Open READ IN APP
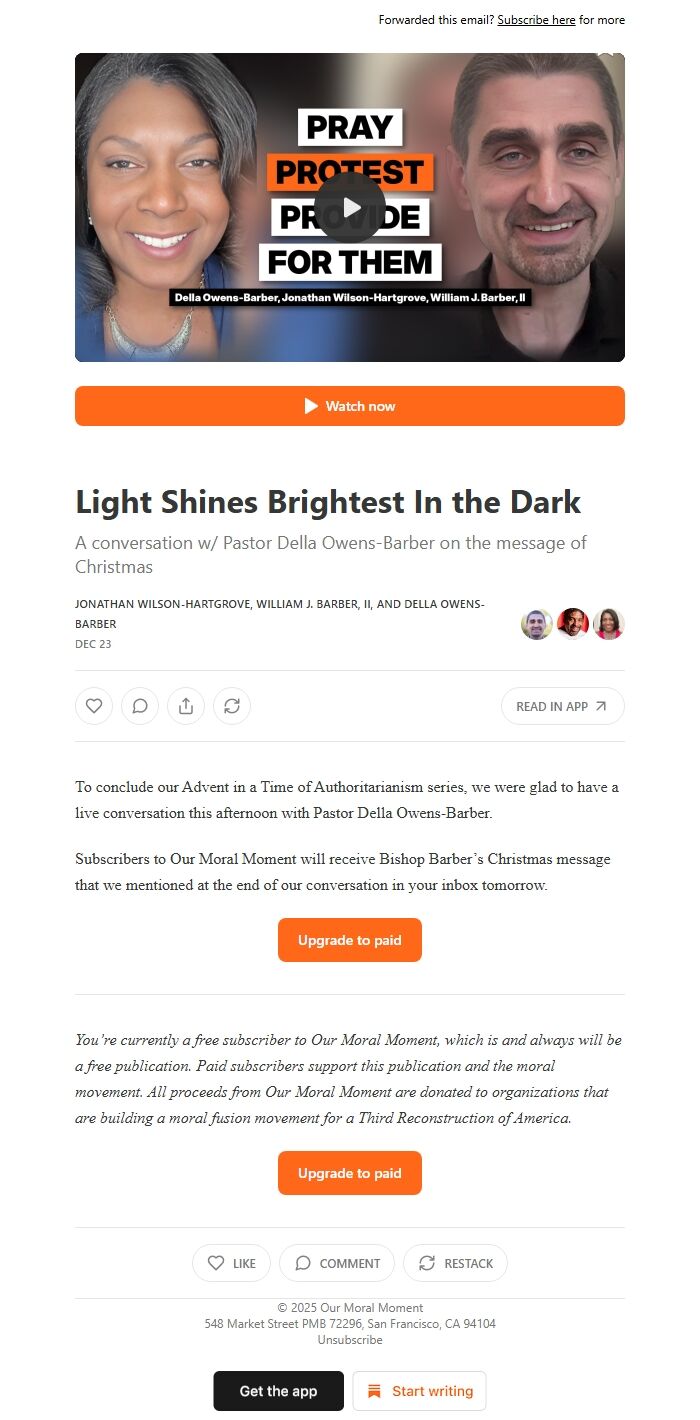Screen dimensions: 700x1420 (x=563, y=706)
